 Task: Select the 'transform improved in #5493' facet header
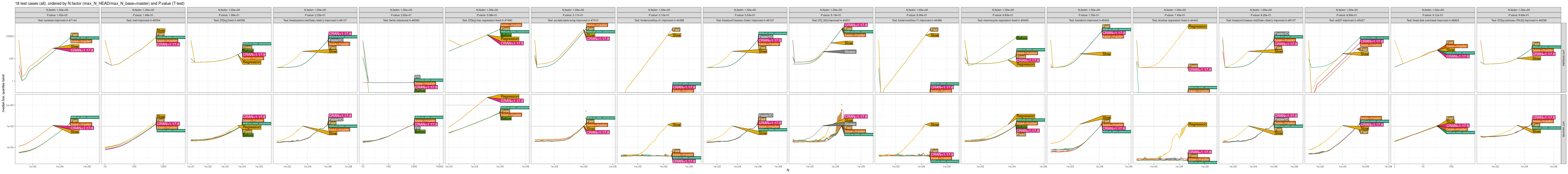tap(1089, 20)
